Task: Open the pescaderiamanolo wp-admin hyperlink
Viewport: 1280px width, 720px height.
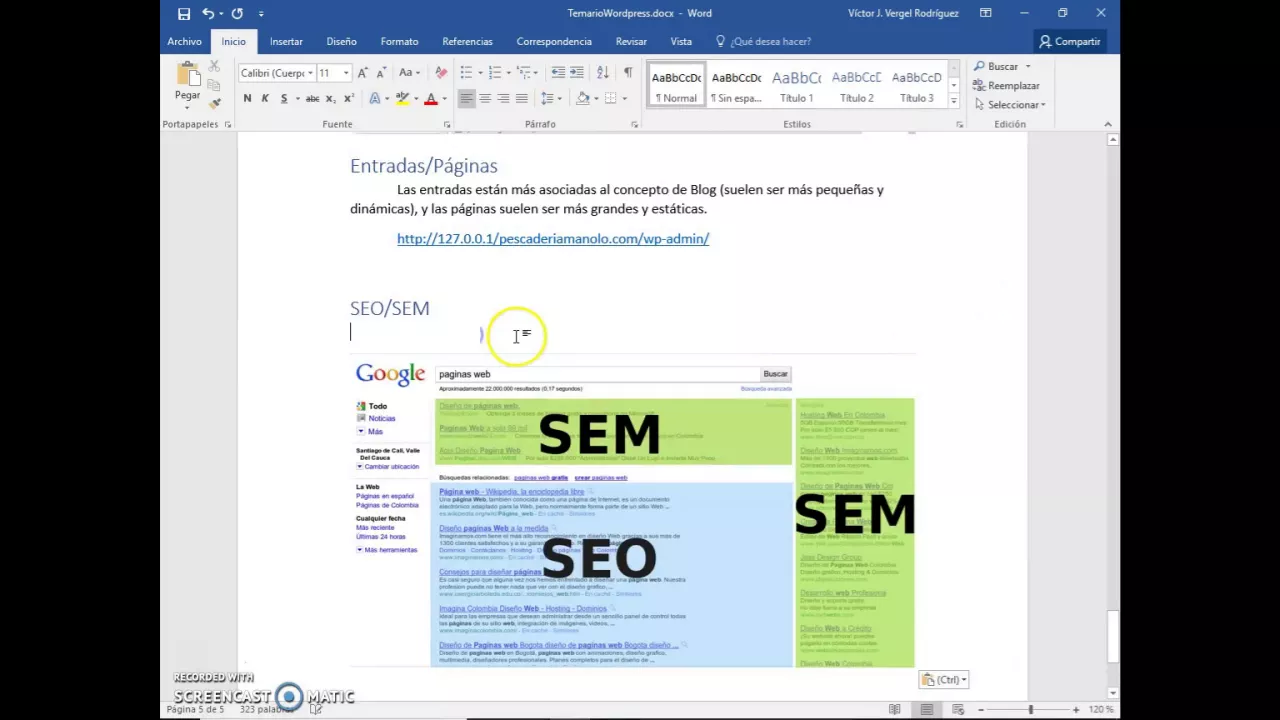Action: [553, 239]
